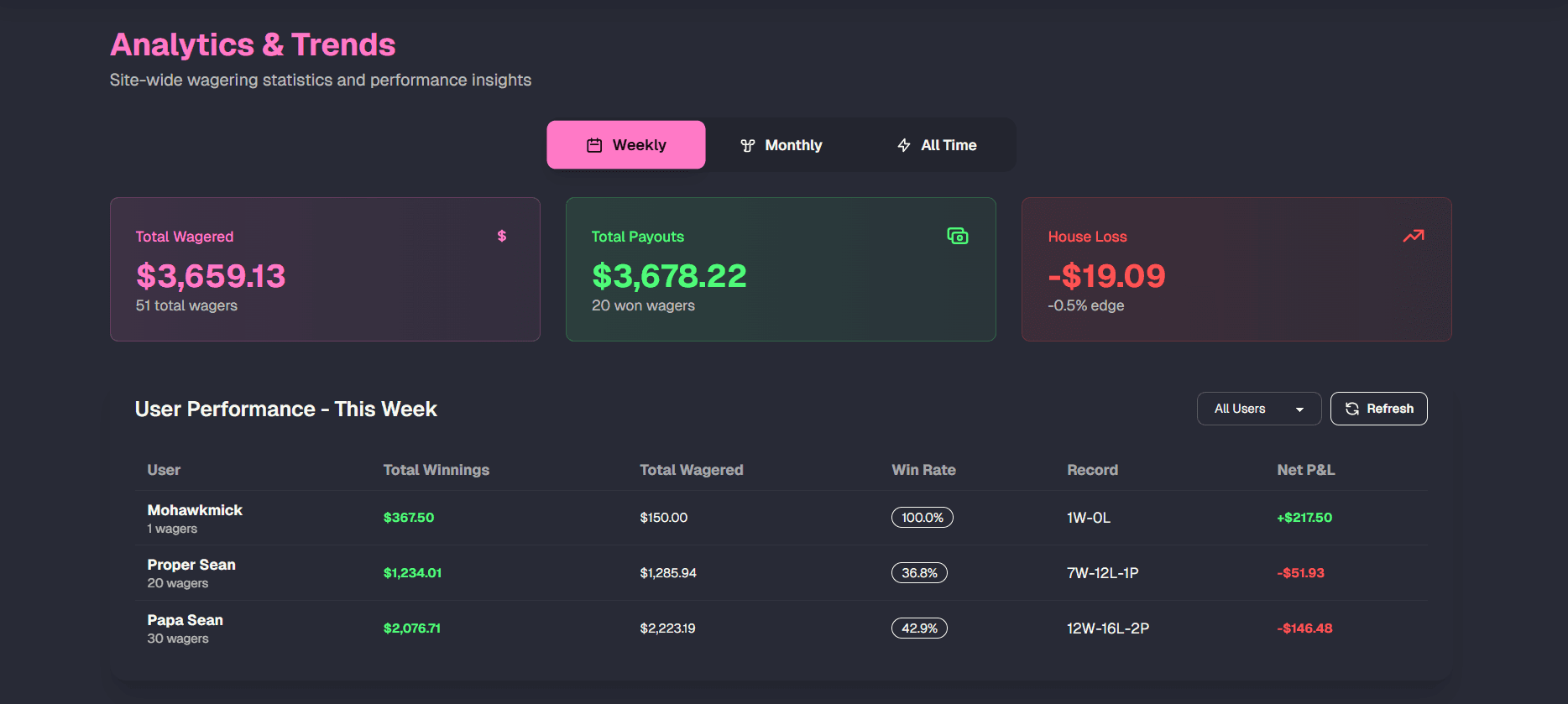Sort by the Net P&L column header
1568x704 pixels.
(1305, 470)
